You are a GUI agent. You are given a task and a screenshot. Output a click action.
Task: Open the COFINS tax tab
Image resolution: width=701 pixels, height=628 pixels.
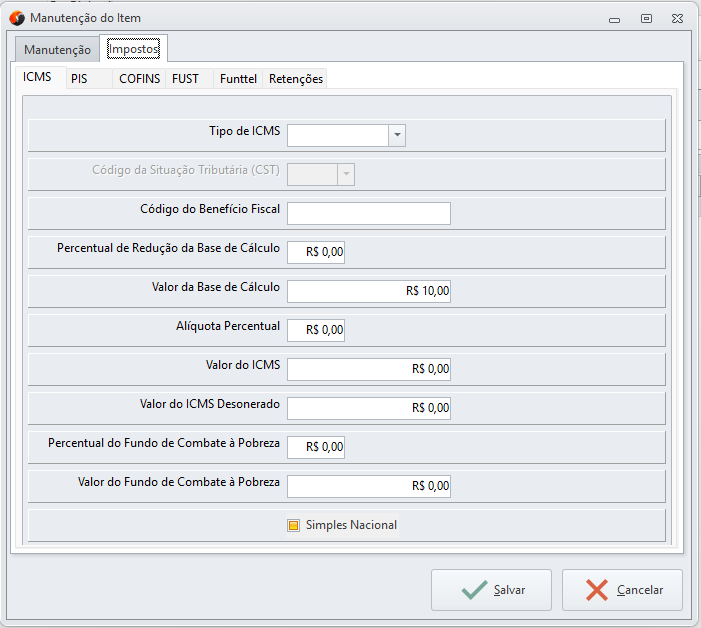click(139, 78)
